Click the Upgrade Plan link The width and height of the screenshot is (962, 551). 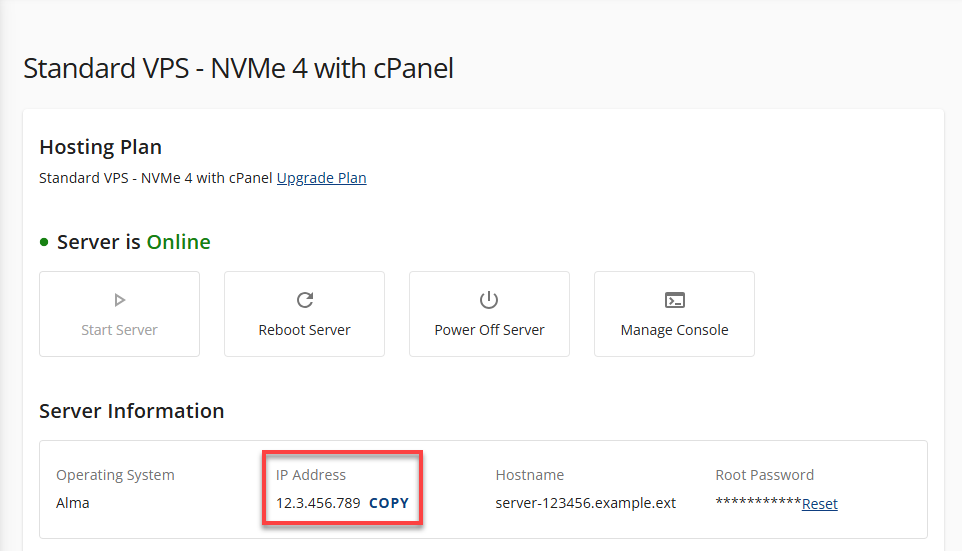tap(321, 178)
